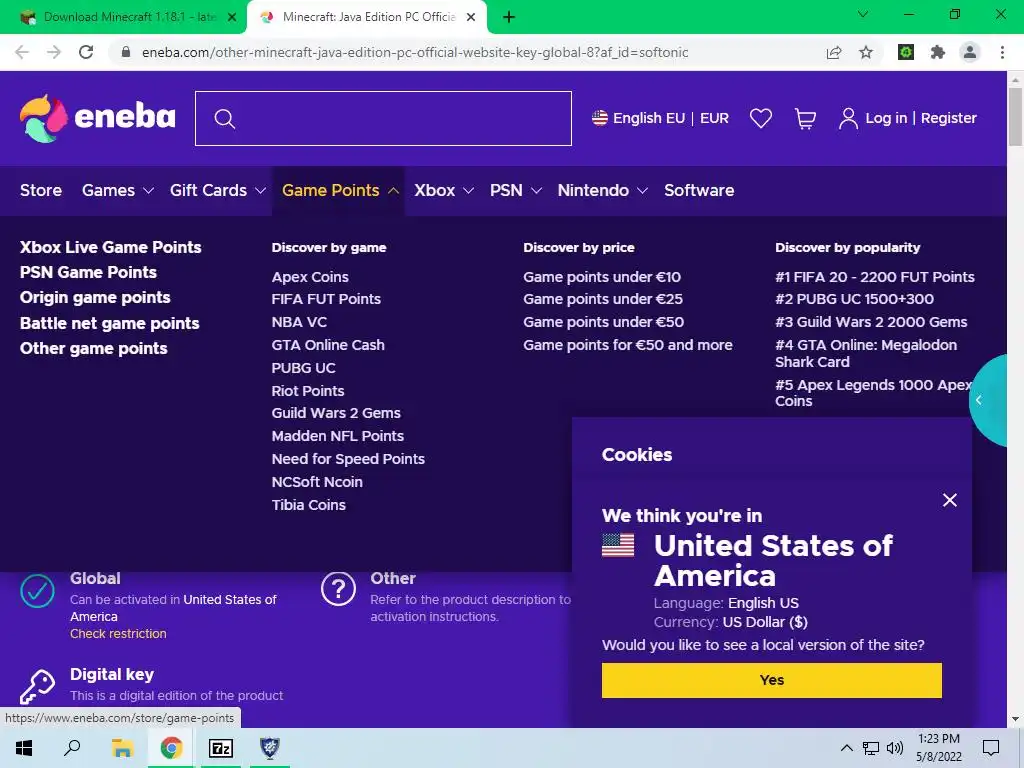This screenshot has width=1024, height=768.
Task: Open the taskbar clock and date
Action: pyautogui.click(x=938, y=748)
